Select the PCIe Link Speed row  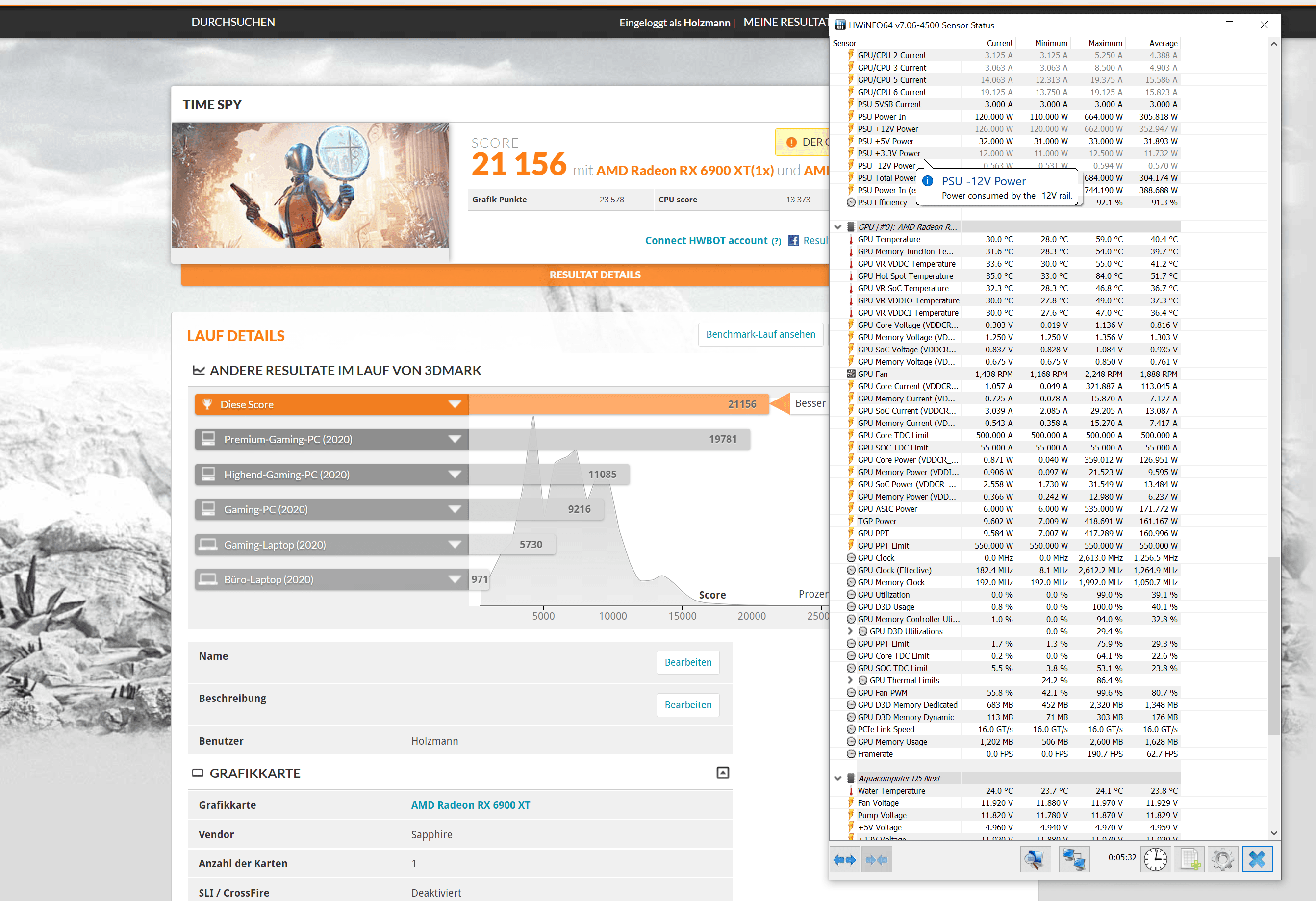click(x=1005, y=729)
